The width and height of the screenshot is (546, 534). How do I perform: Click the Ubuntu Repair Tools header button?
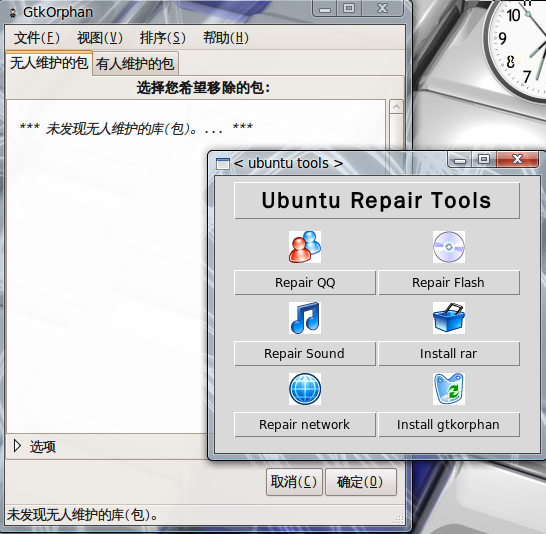377,201
